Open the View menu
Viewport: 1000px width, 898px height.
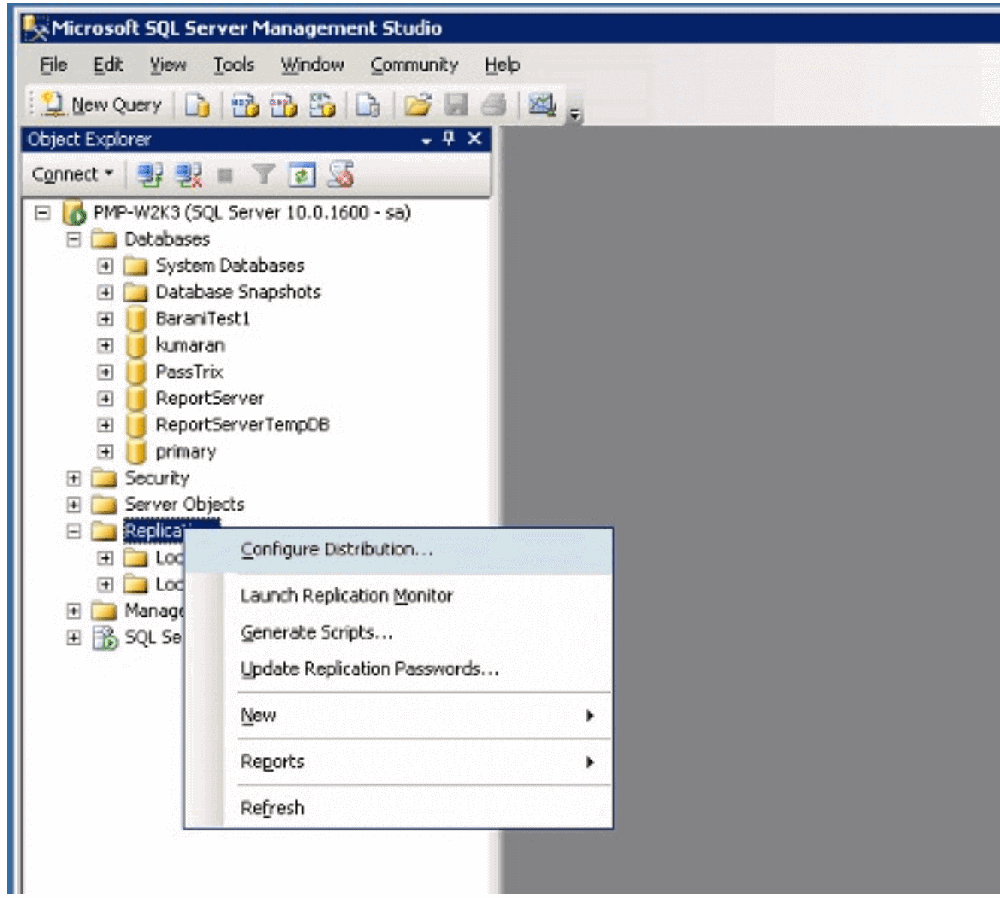click(x=168, y=65)
